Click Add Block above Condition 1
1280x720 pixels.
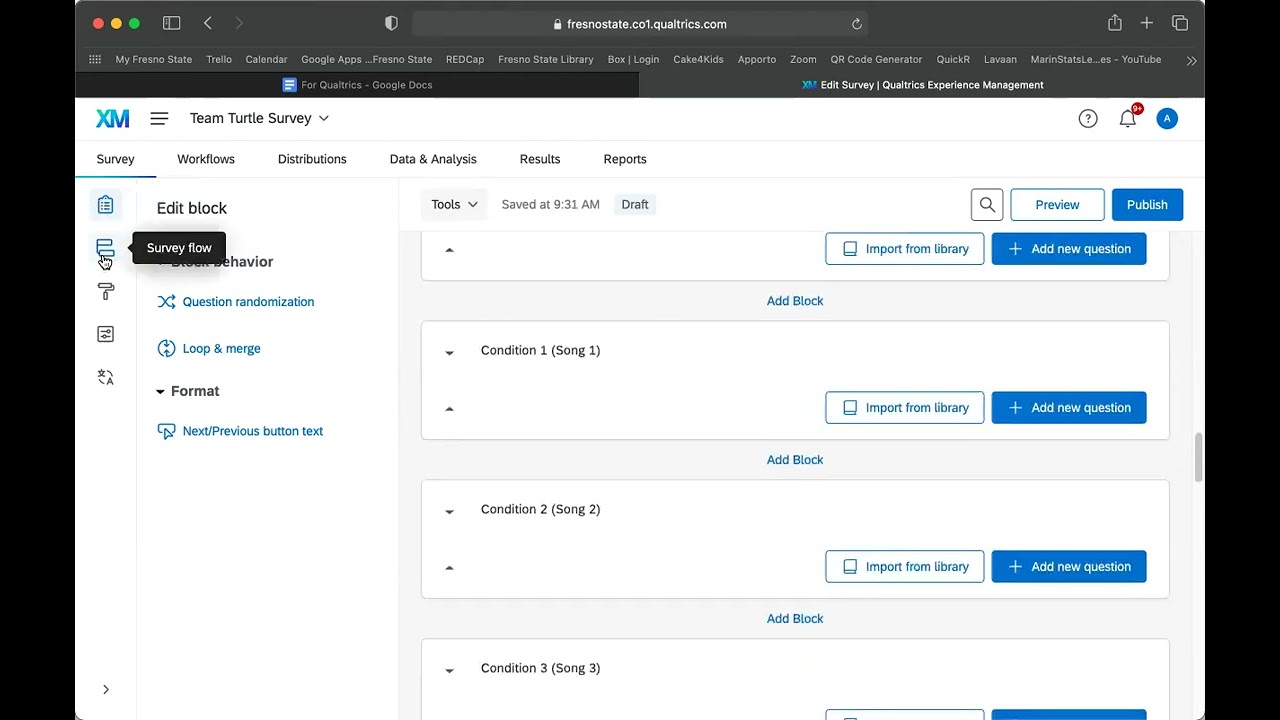point(795,301)
